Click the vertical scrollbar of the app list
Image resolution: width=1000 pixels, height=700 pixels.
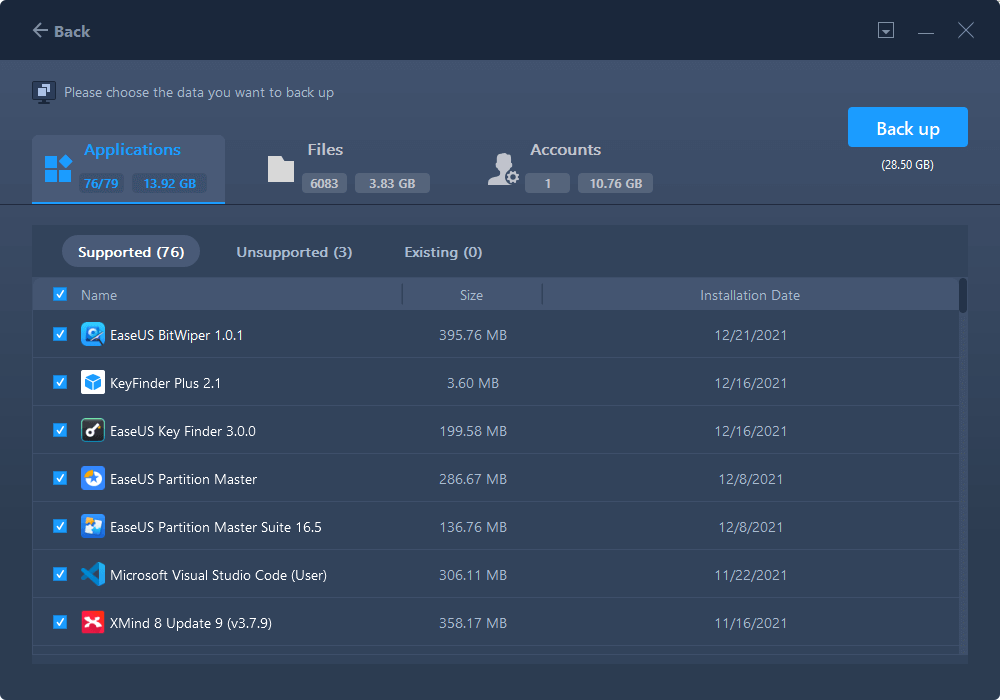pyautogui.click(x=963, y=297)
